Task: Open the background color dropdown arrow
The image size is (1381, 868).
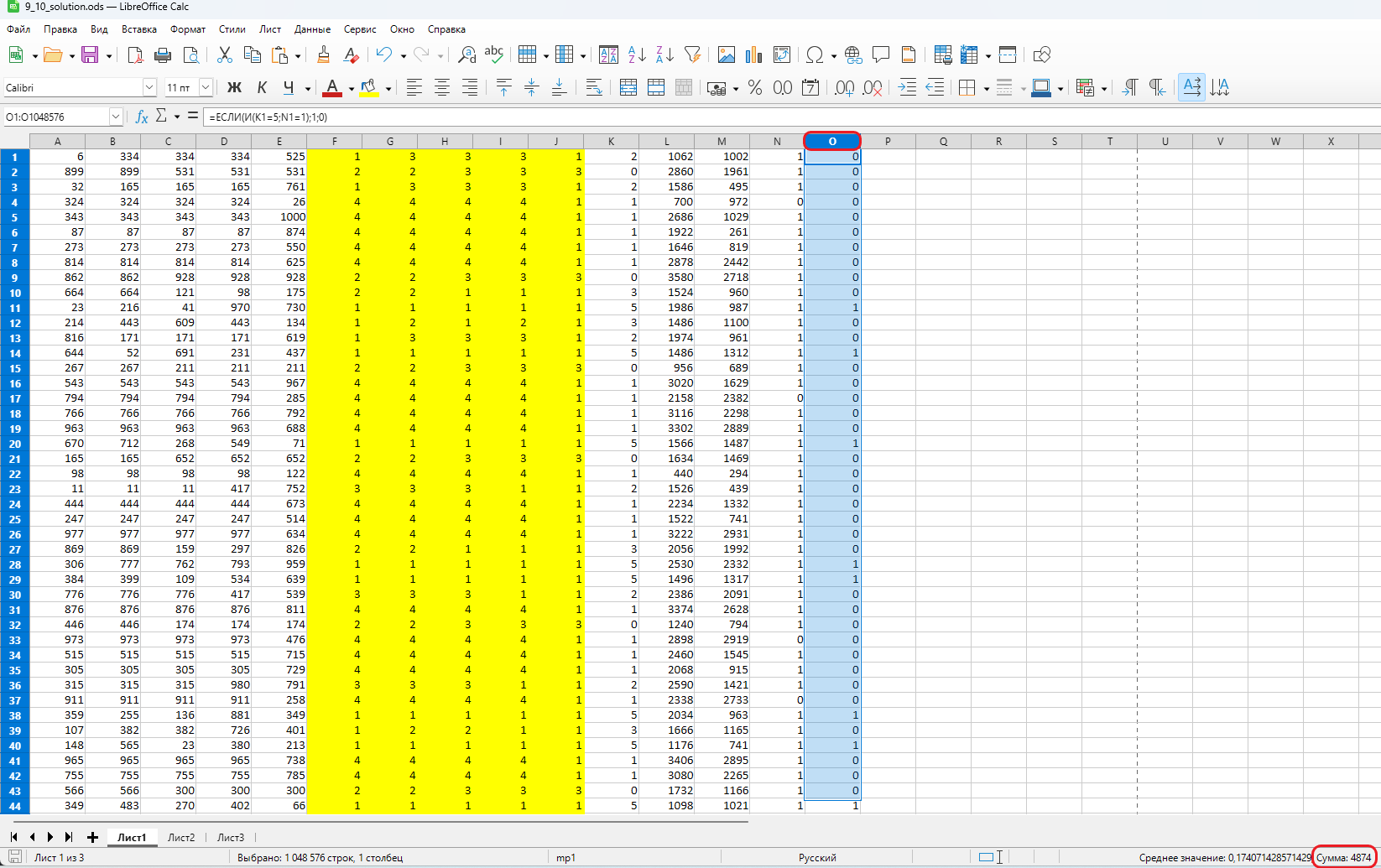Action: pyautogui.click(x=388, y=88)
